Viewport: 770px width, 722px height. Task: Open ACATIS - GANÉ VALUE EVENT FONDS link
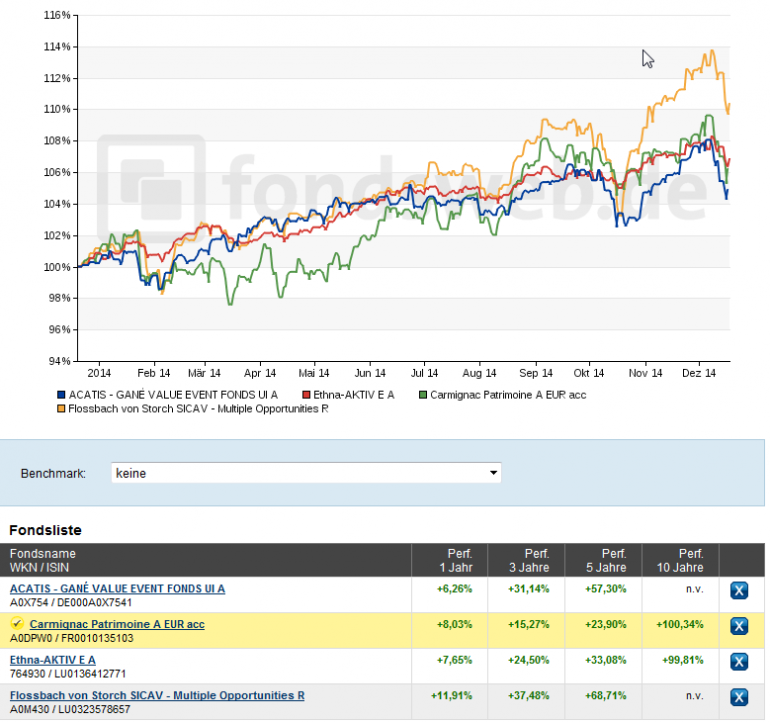pyautogui.click(x=117, y=589)
